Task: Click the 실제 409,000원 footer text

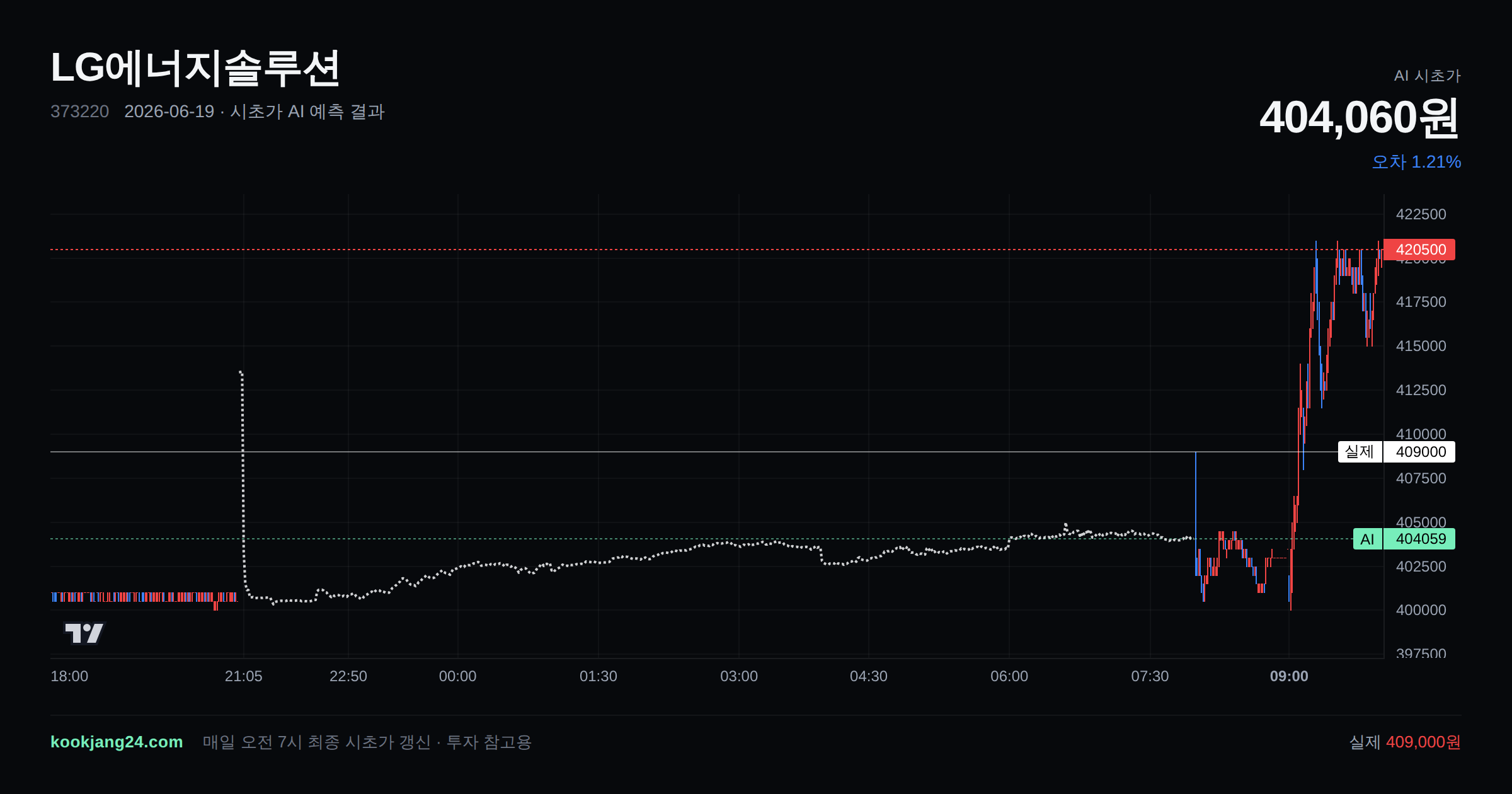Action: [1405, 742]
